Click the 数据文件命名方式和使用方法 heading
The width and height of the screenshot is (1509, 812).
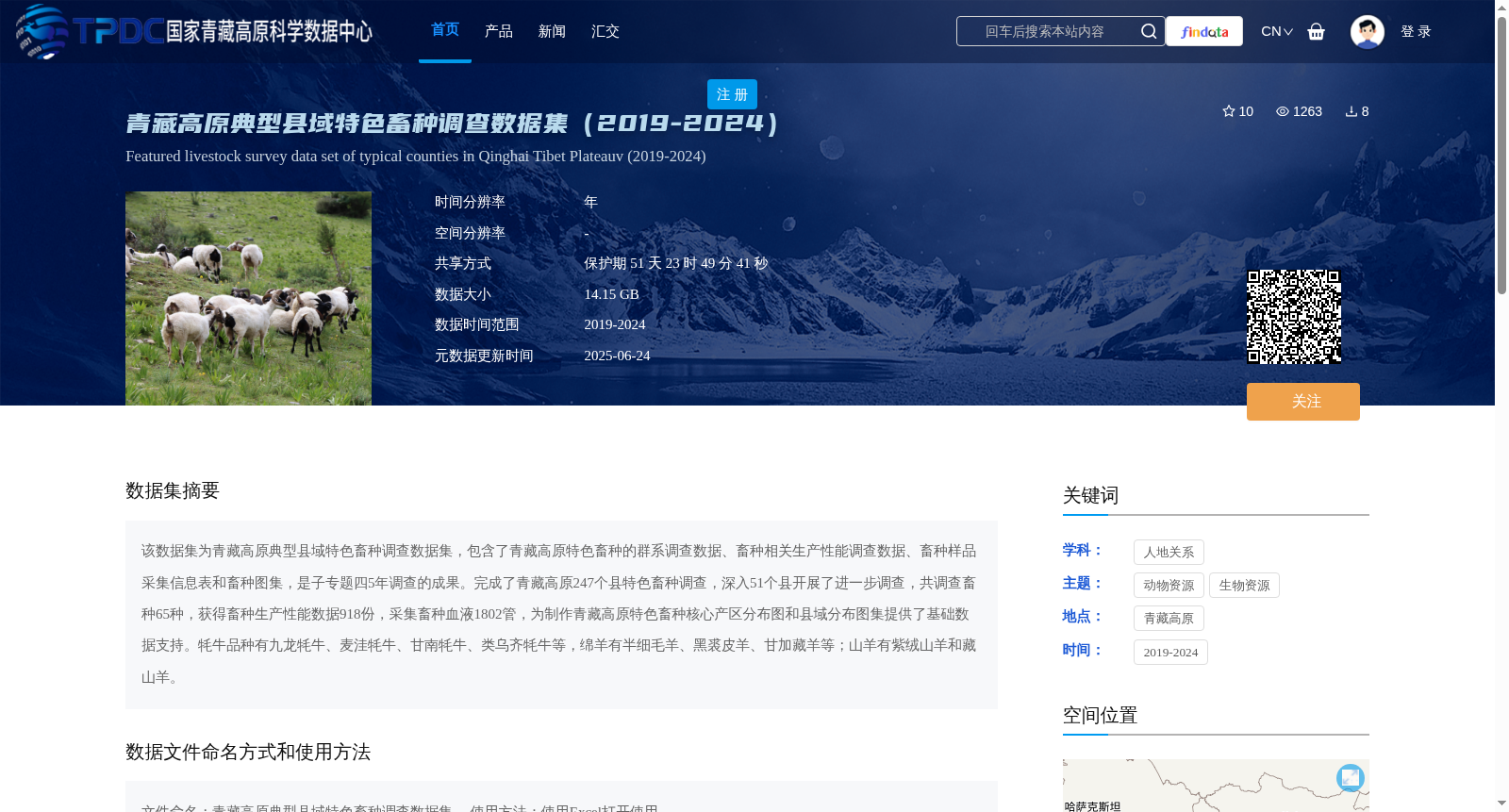pyautogui.click(x=248, y=752)
